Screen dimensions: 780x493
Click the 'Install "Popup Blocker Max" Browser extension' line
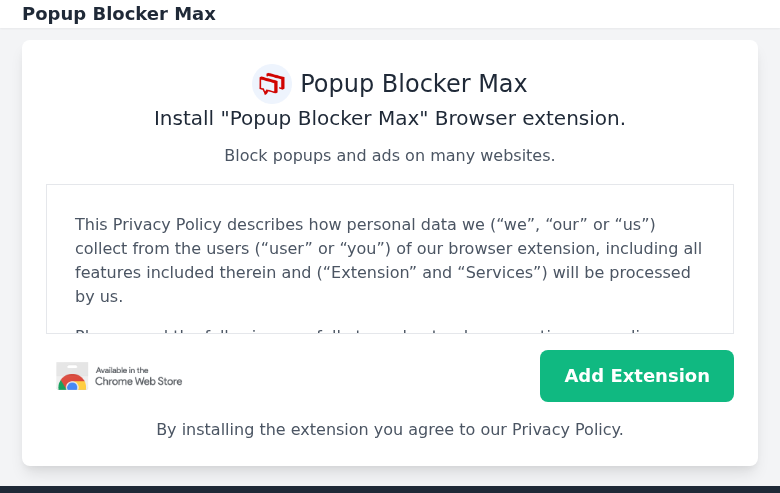(x=390, y=118)
